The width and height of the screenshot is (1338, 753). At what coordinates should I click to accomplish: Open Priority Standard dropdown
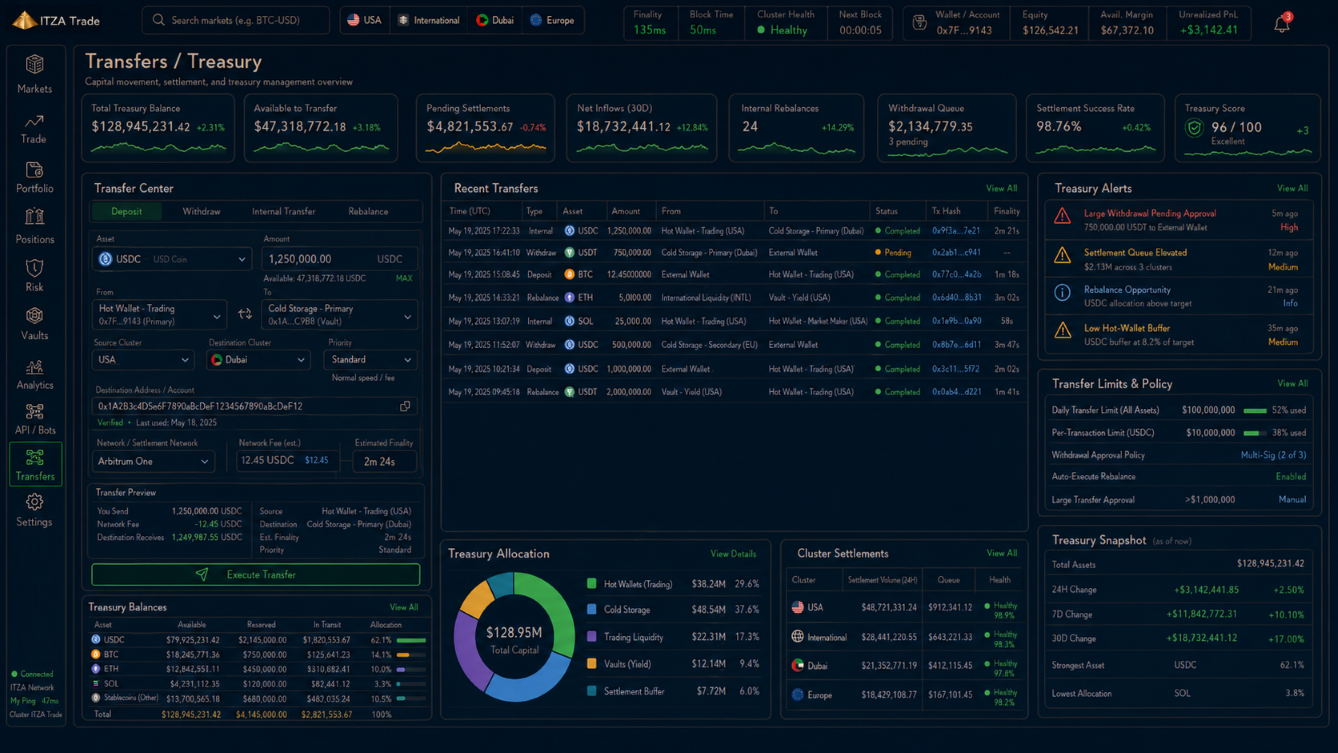[x=370, y=359]
